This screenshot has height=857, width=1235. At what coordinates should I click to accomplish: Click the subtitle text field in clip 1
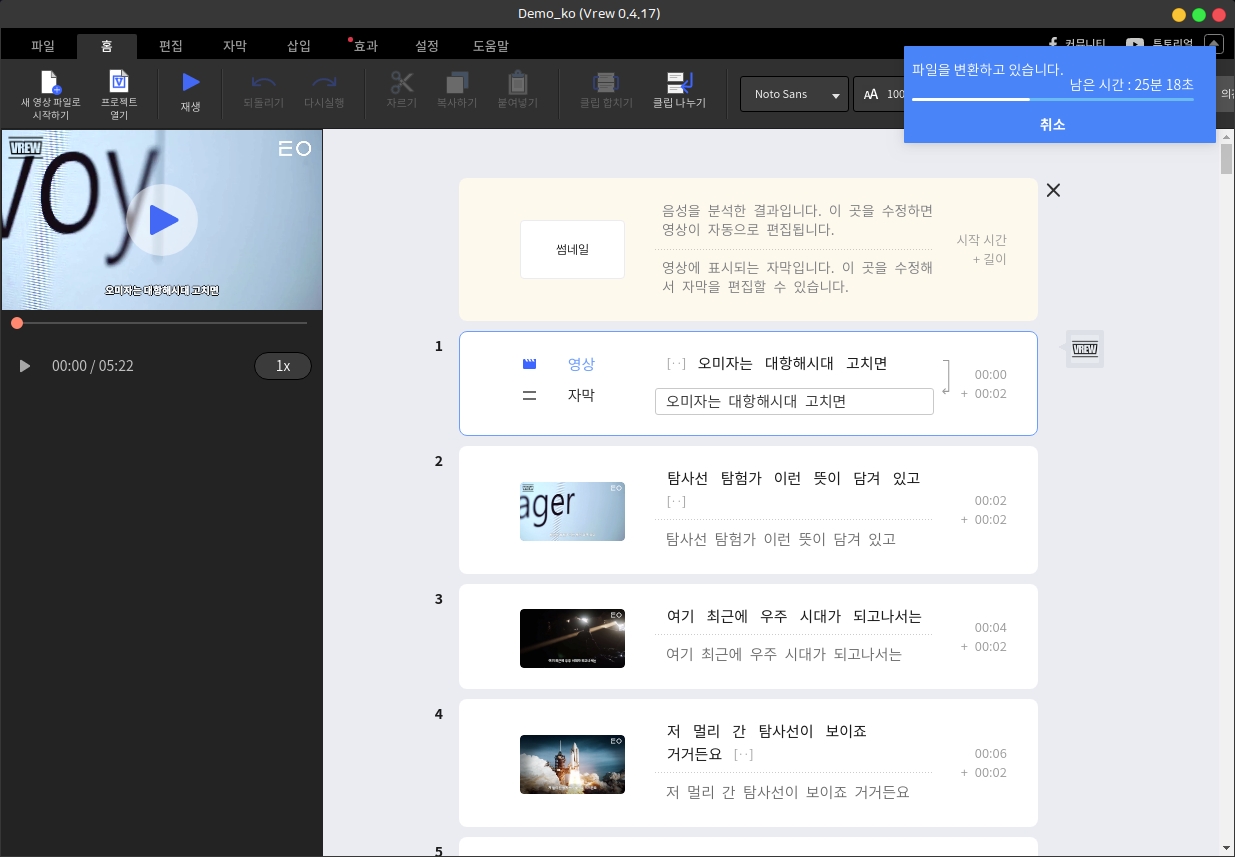pos(793,401)
